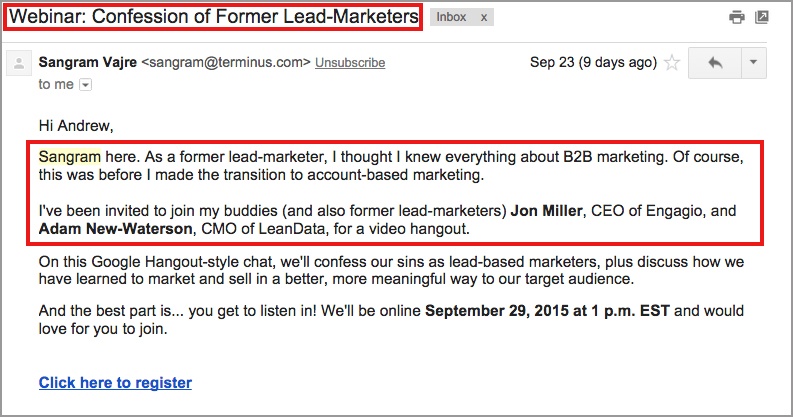Open the More options dropdown beside Reply
Image resolution: width=793 pixels, height=417 pixels.
(752, 62)
